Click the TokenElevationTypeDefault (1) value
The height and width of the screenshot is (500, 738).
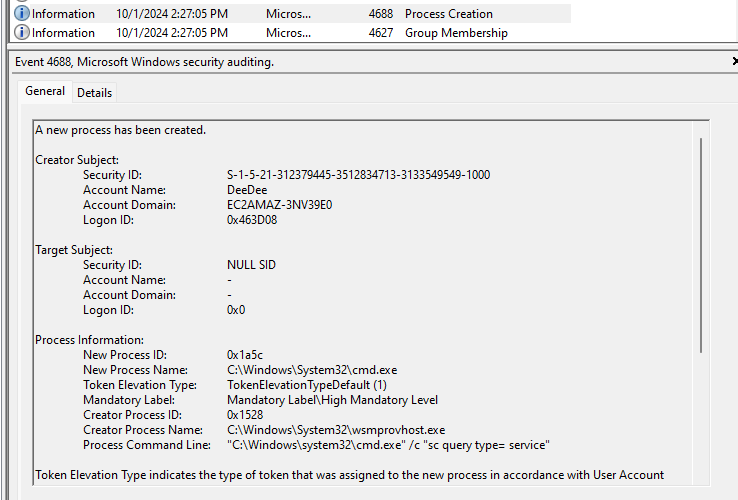coord(307,385)
